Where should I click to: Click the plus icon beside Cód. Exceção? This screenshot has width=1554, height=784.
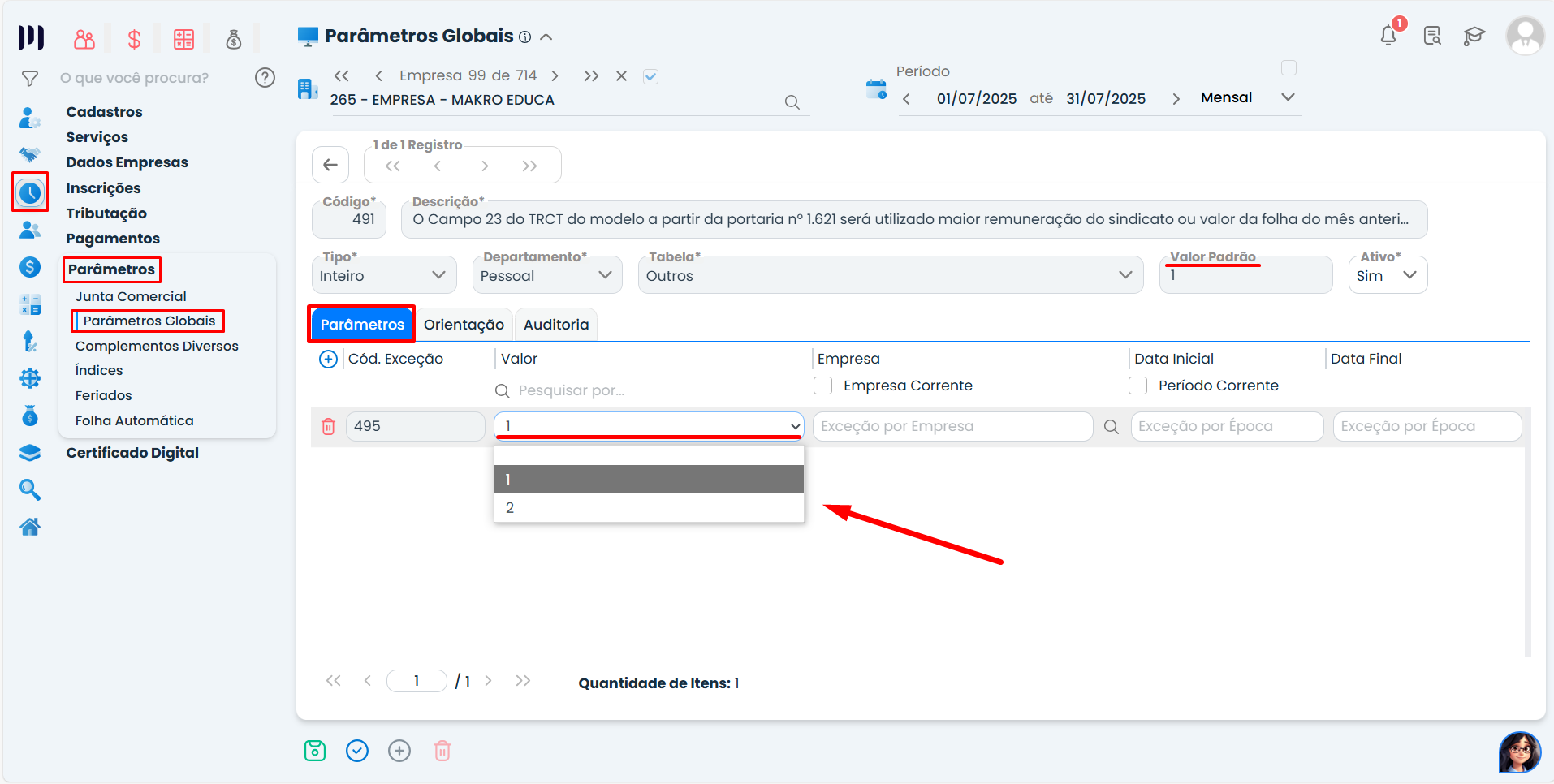click(328, 359)
